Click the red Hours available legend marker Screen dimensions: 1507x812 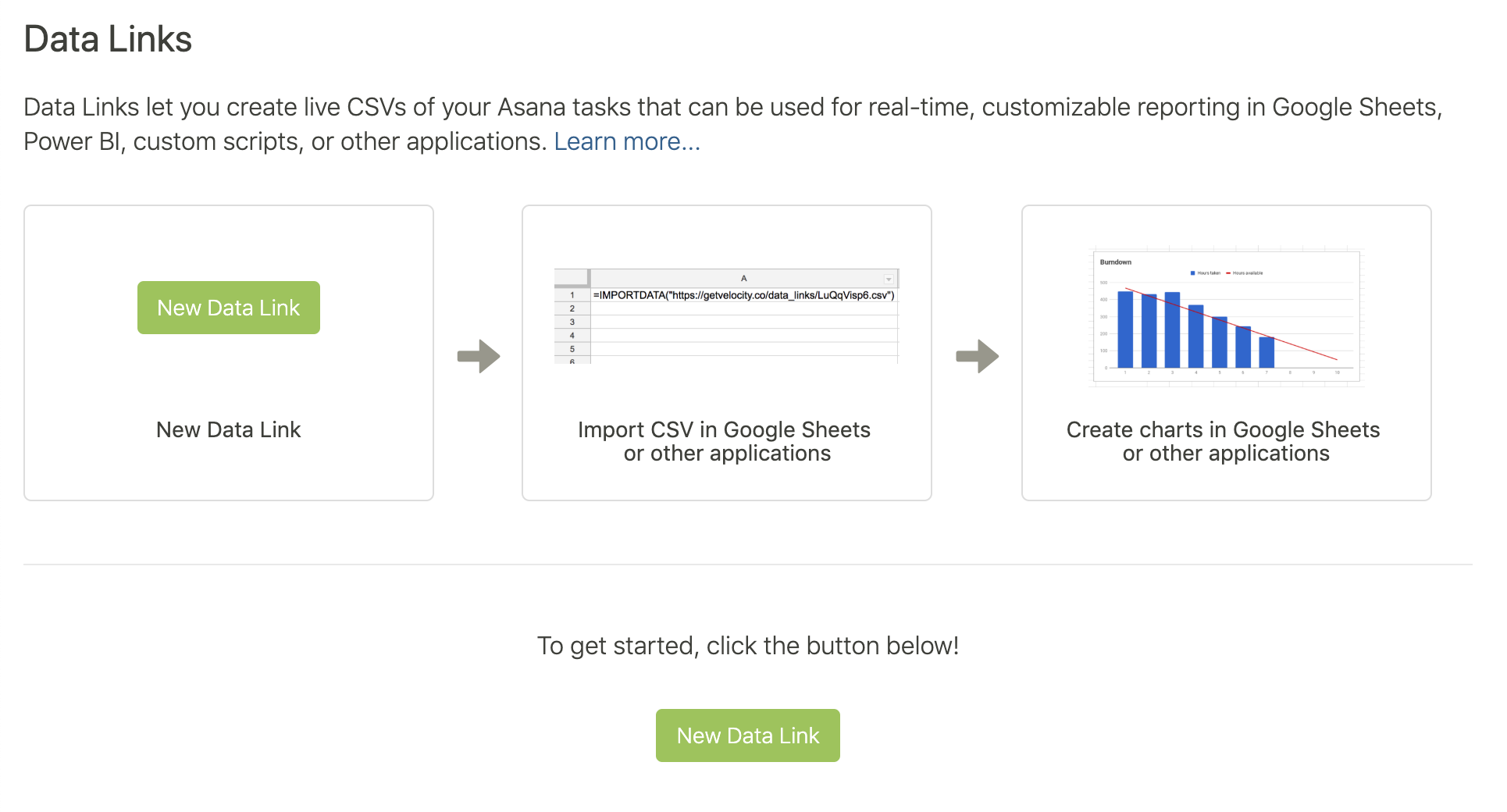(1228, 273)
